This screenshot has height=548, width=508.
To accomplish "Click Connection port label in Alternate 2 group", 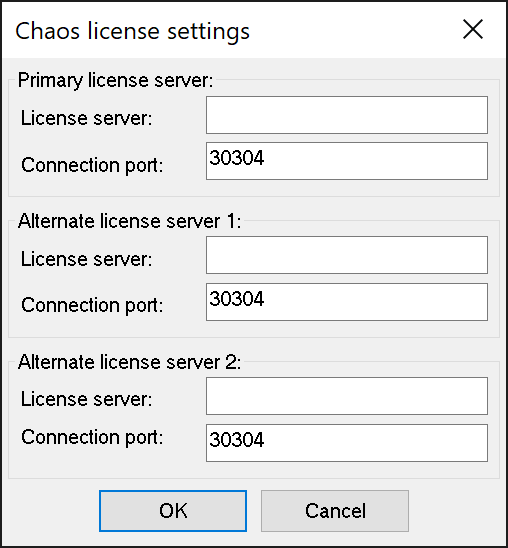I will (92, 437).
